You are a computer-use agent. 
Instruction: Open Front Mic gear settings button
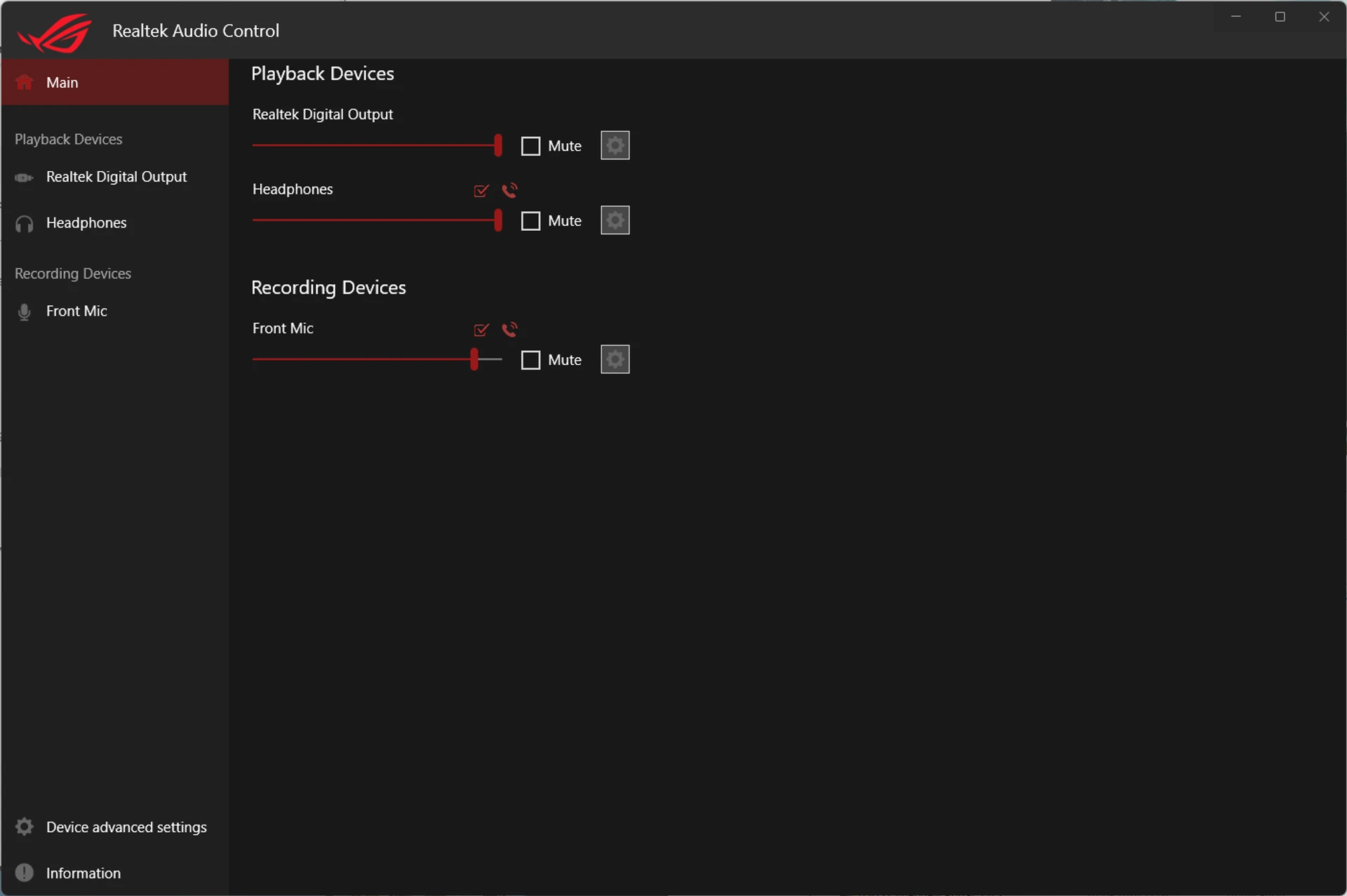[x=615, y=359]
